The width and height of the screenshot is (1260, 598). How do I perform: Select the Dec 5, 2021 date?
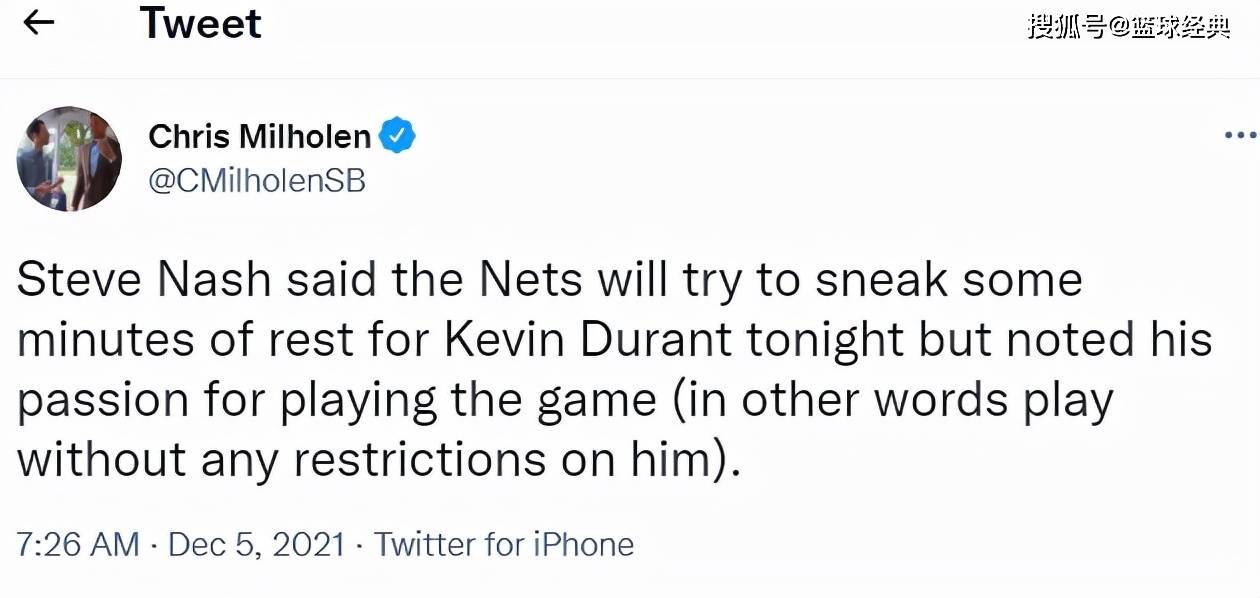(256, 545)
